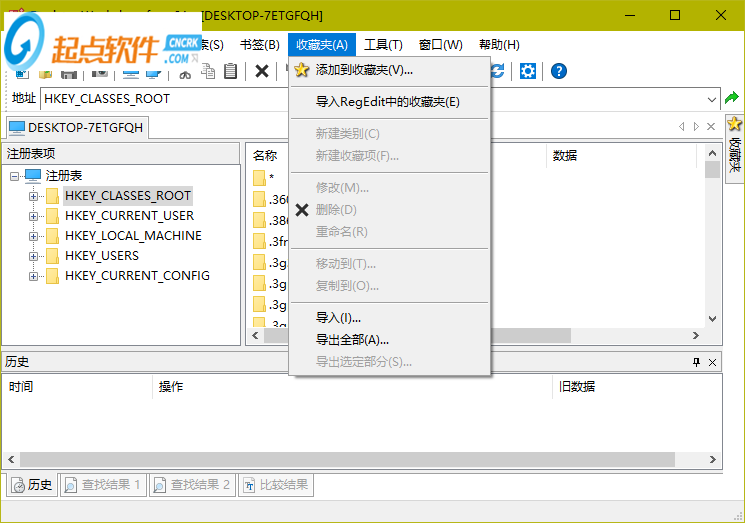
Task: Click the green Go arrow beside address bar
Action: click(x=732, y=98)
